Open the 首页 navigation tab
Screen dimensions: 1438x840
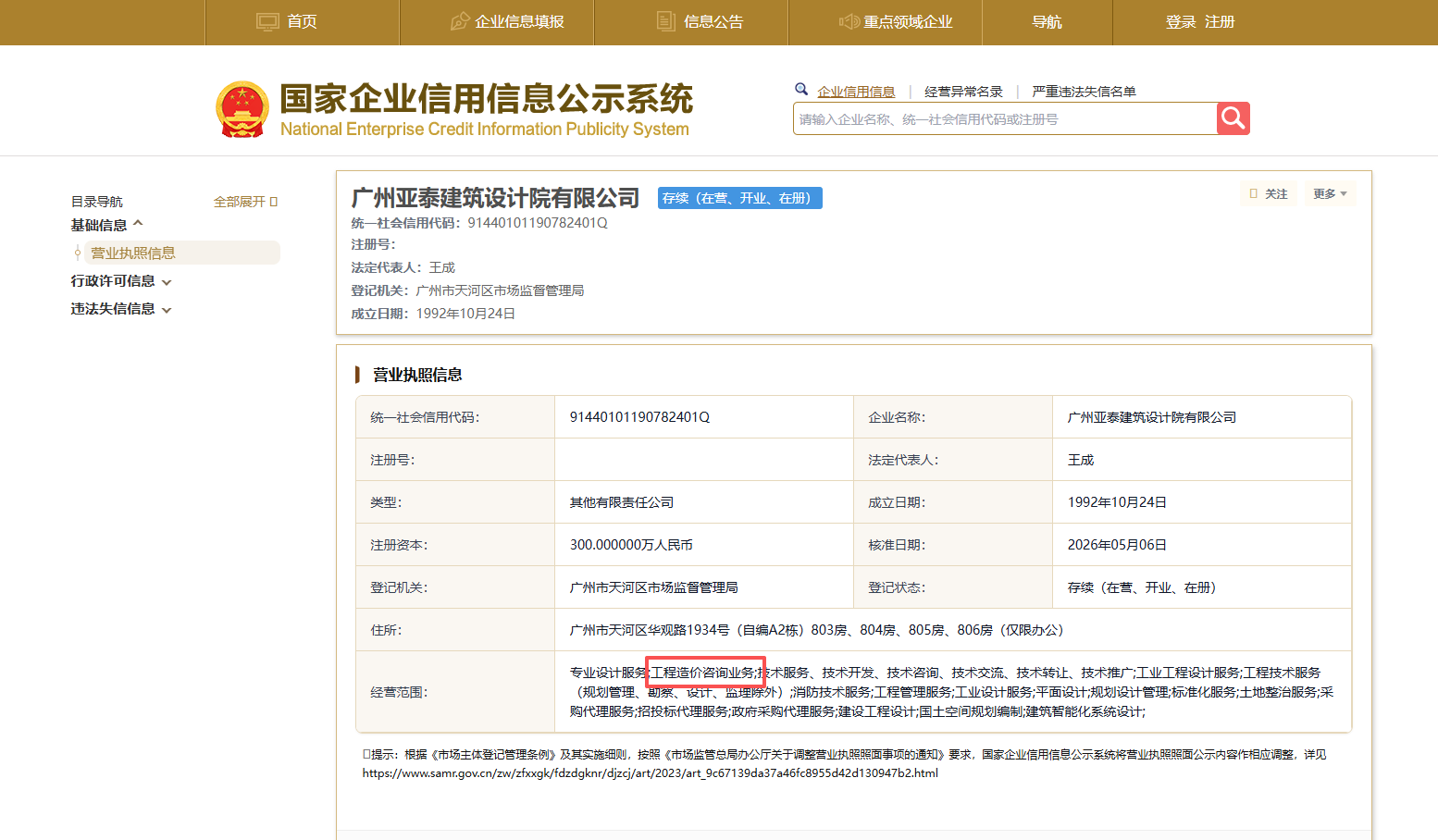coord(302,22)
